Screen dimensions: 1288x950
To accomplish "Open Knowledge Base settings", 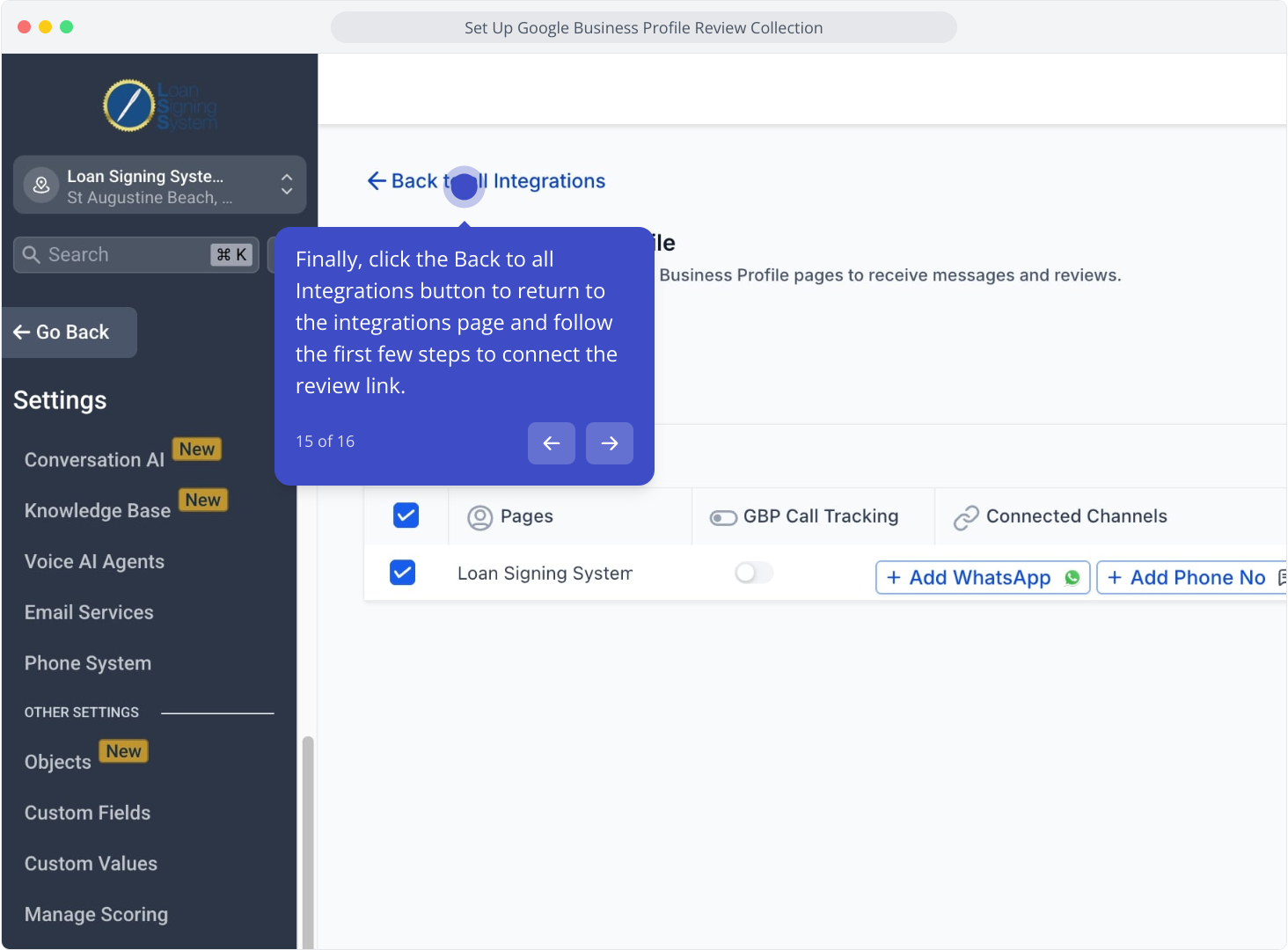I will [x=98, y=511].
